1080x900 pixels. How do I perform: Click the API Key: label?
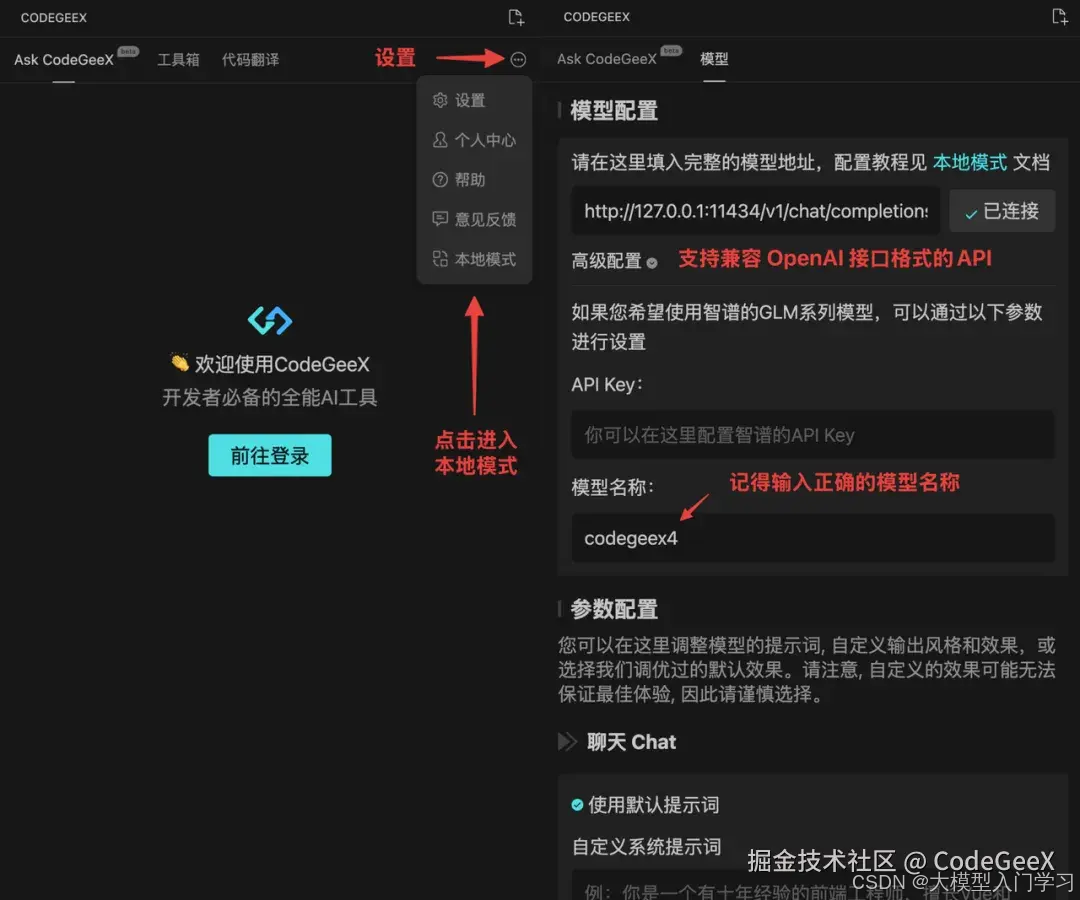click(607, 384)
